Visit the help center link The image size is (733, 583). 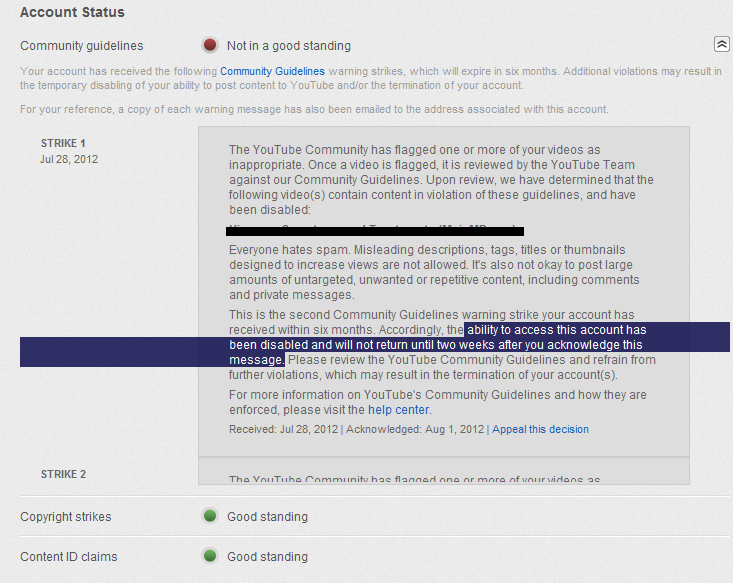click(x=398, y=410)
